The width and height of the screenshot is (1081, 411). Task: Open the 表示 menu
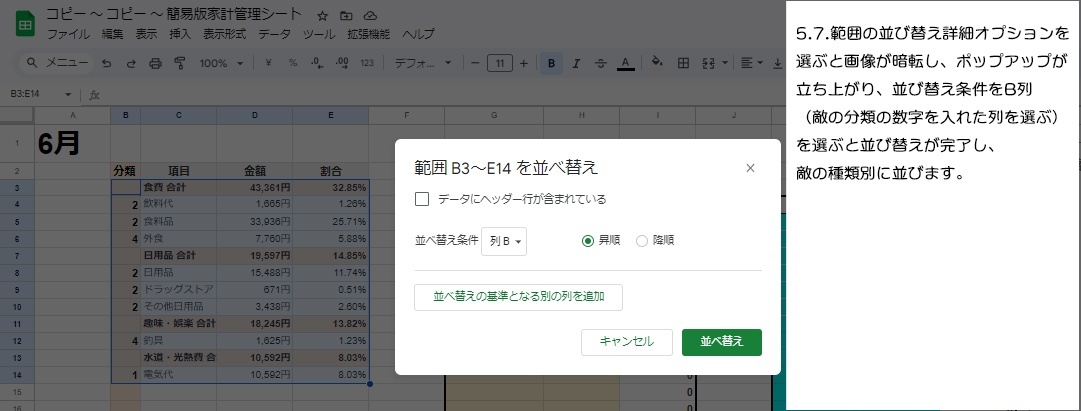tap(146, 34)
